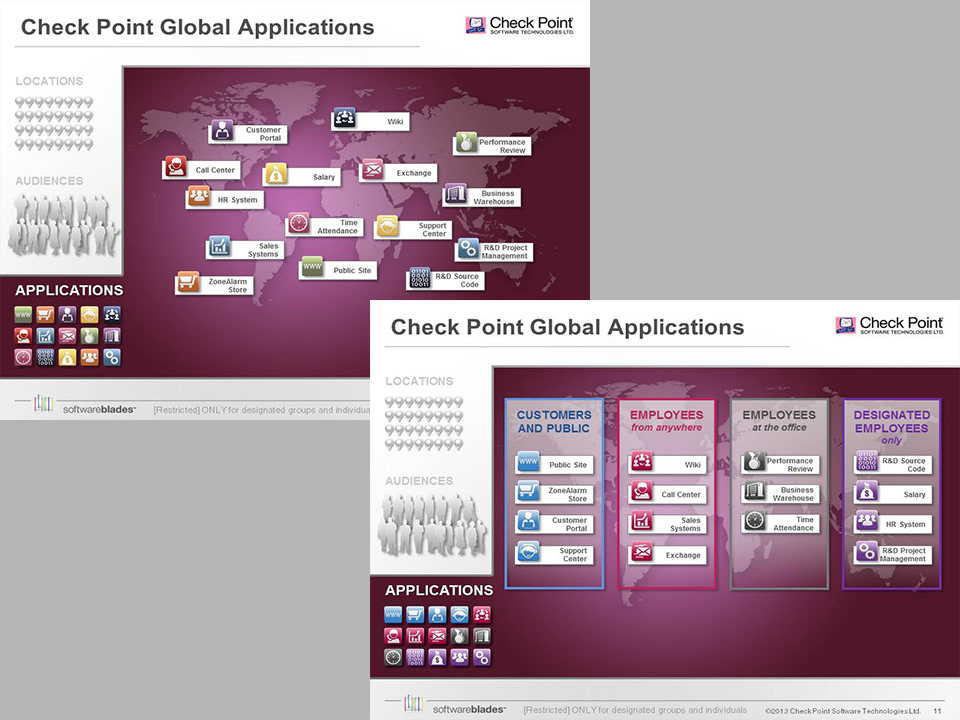Select Business Warehouse icon under Employees at the office
The height and width of the screenshot is (720, 960).
pos(754,490)
